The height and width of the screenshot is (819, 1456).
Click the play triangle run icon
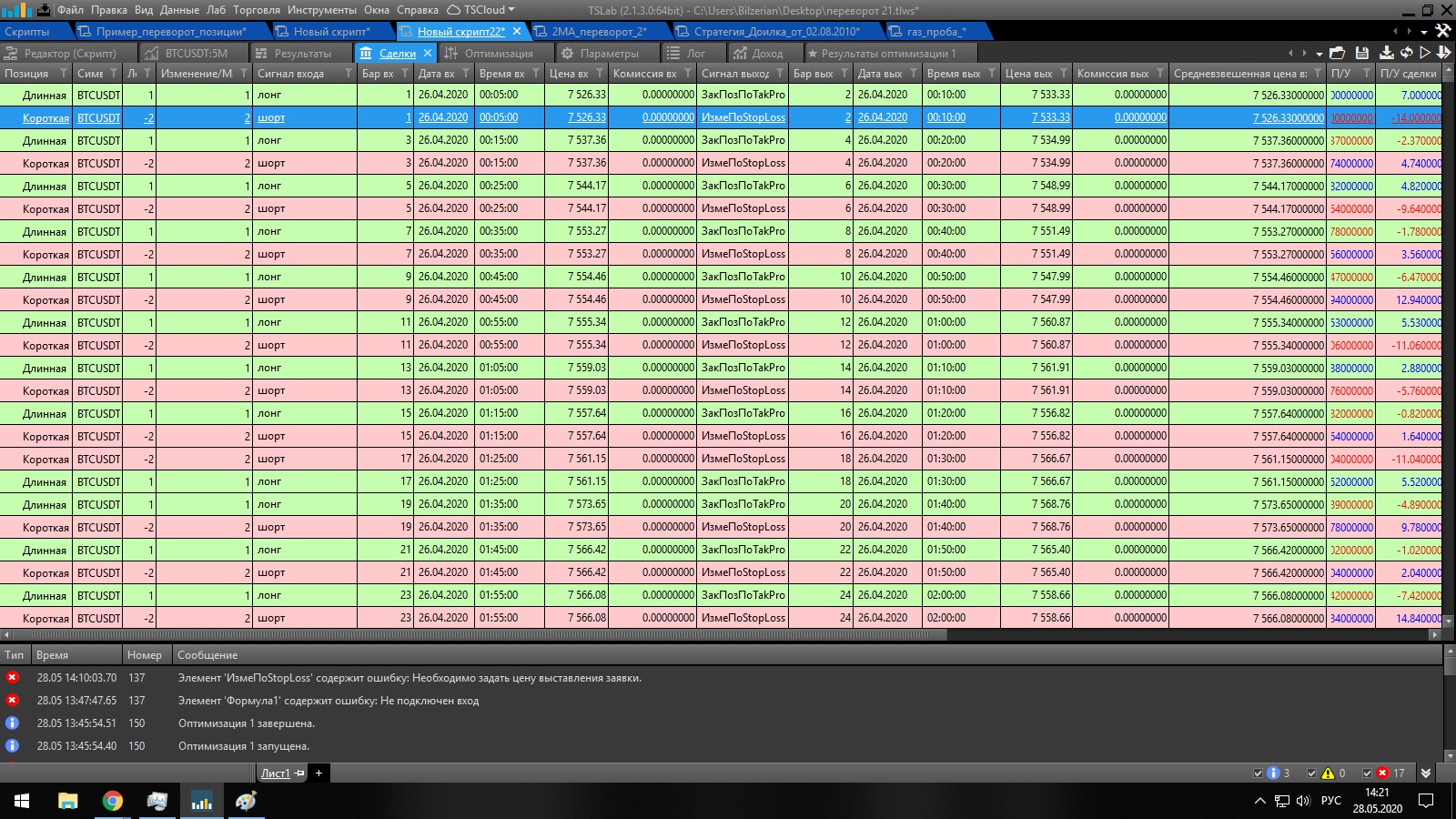pos(1425,53)
